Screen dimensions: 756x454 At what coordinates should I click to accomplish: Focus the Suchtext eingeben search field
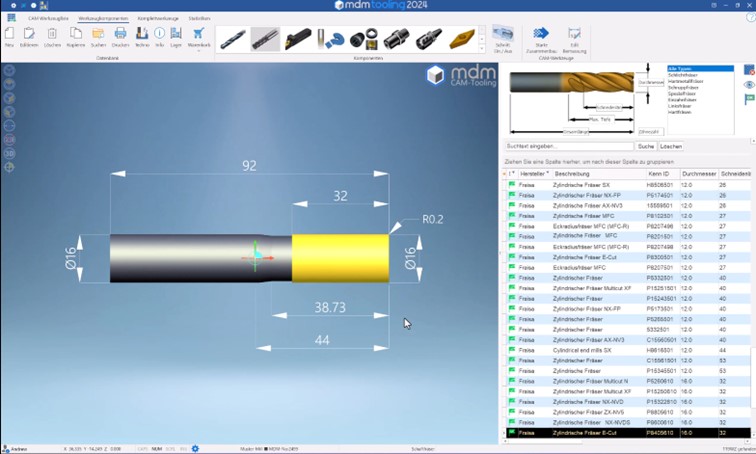569,146
